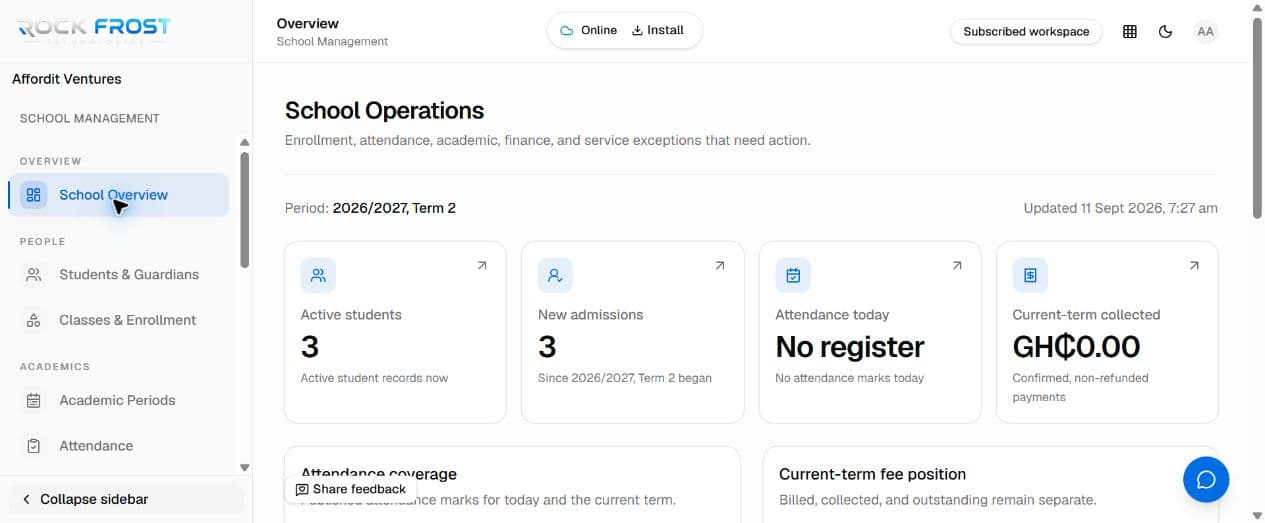
Task: Click the Attendance today calendar-check icon
Action: click(793, 275)
